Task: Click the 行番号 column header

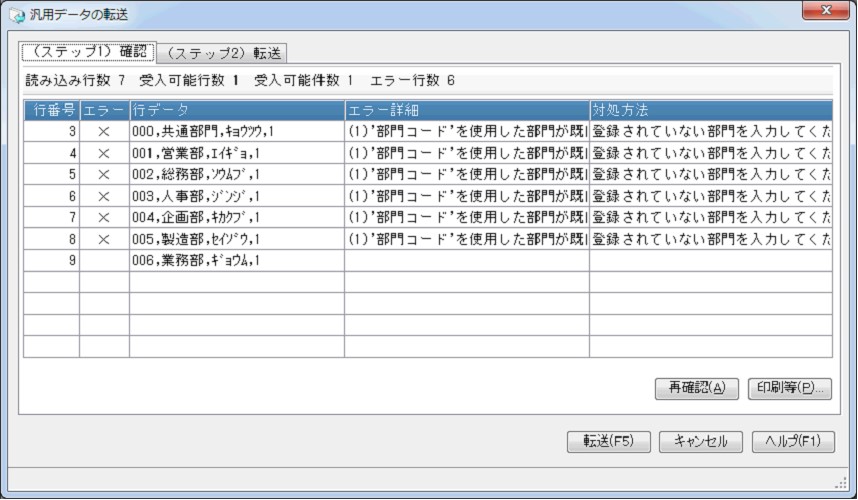Action: pos(51,109)
